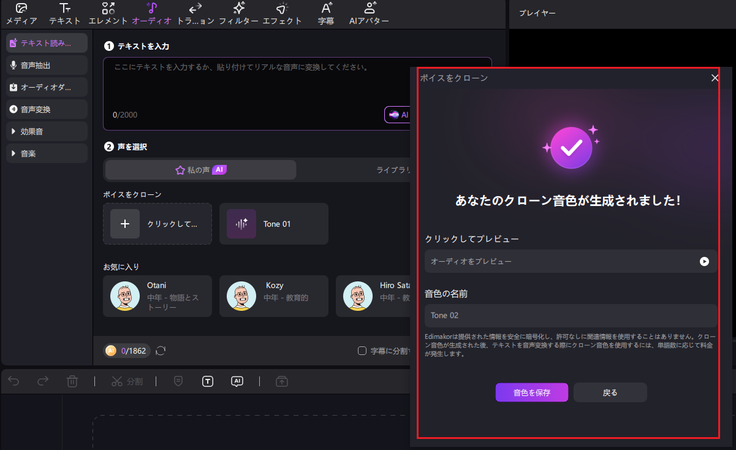Click the trash delete icon

72,381
